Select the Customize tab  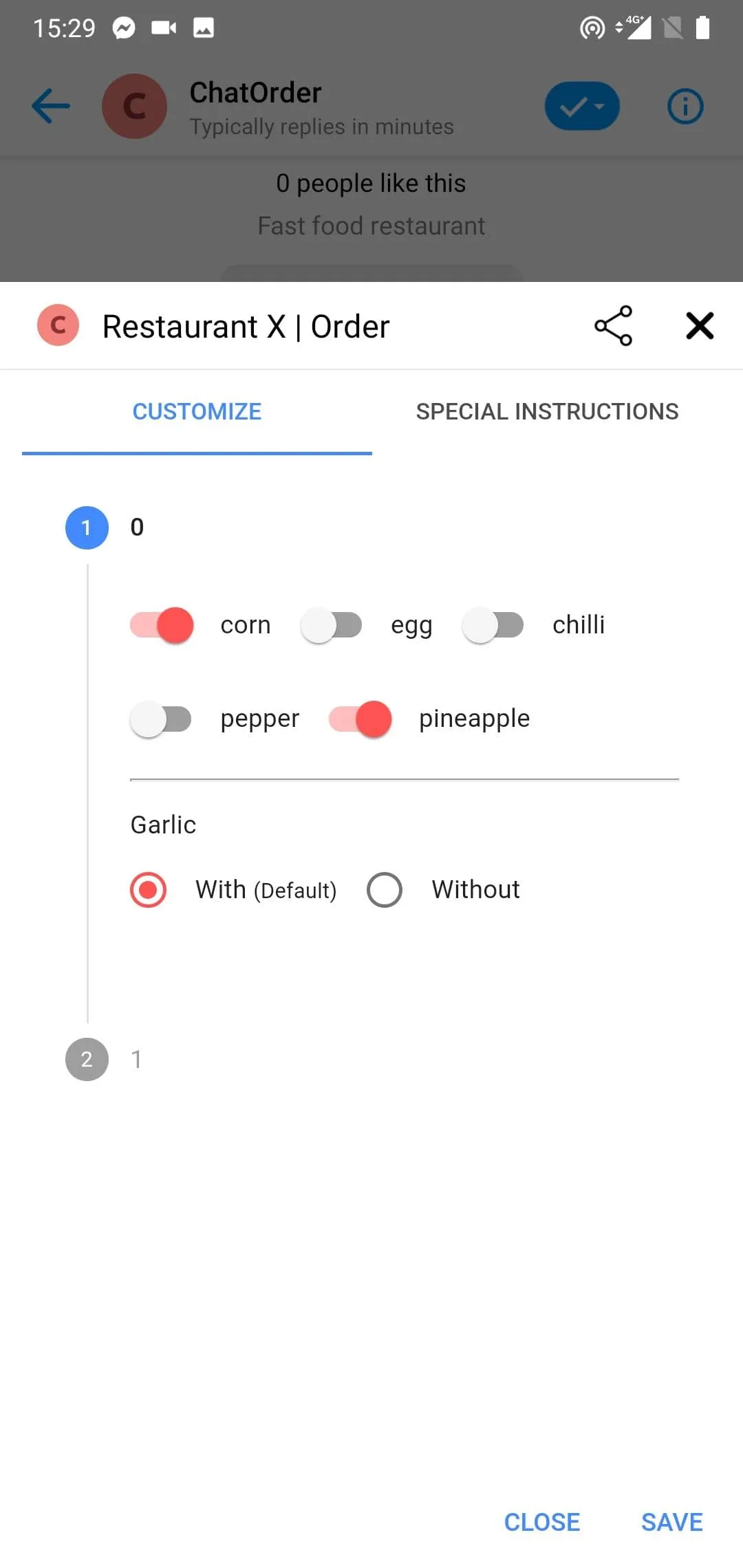click(x=197, y=411)
